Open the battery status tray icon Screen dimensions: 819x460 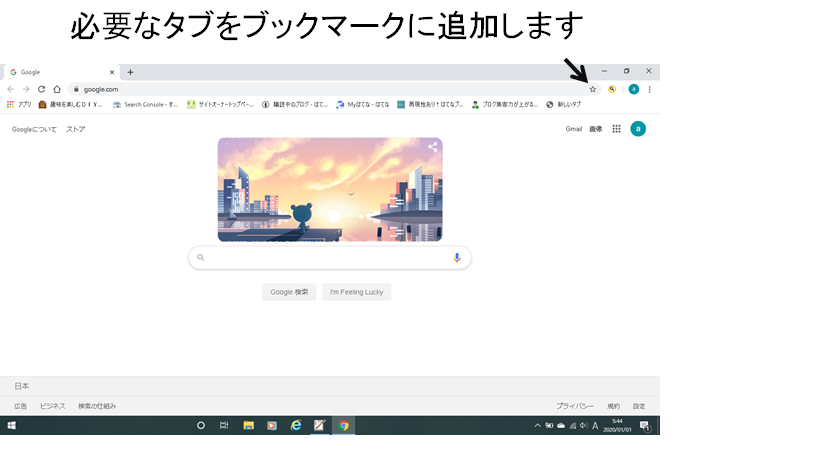tap(549, 426)
